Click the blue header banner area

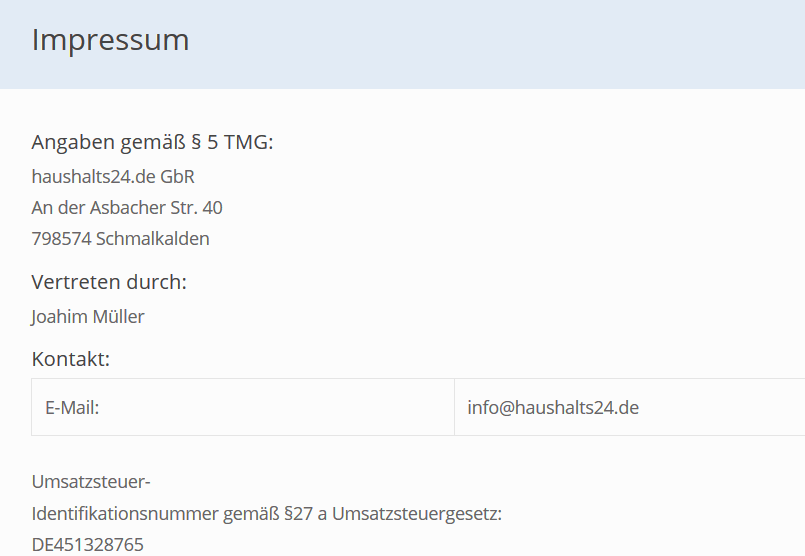click(402, 44)
